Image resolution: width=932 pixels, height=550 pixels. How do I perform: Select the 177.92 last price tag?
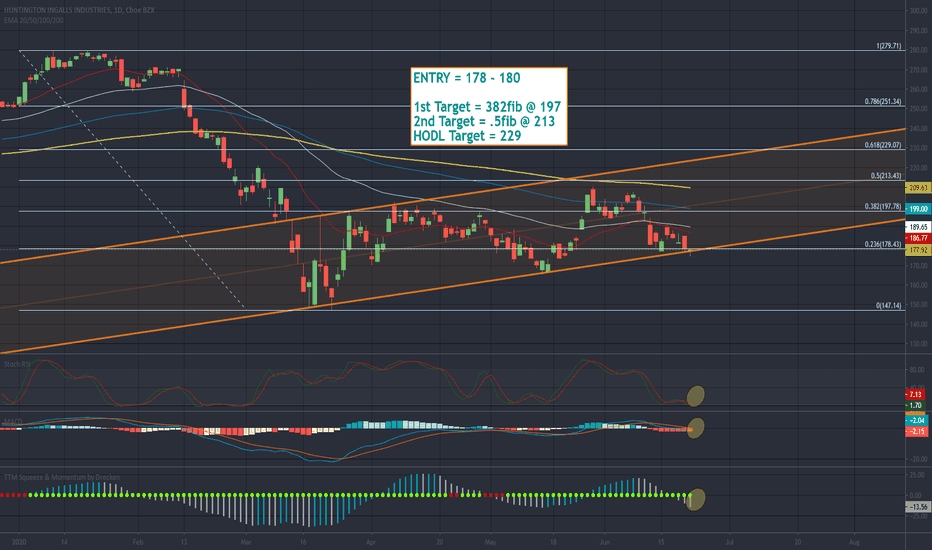918,250
